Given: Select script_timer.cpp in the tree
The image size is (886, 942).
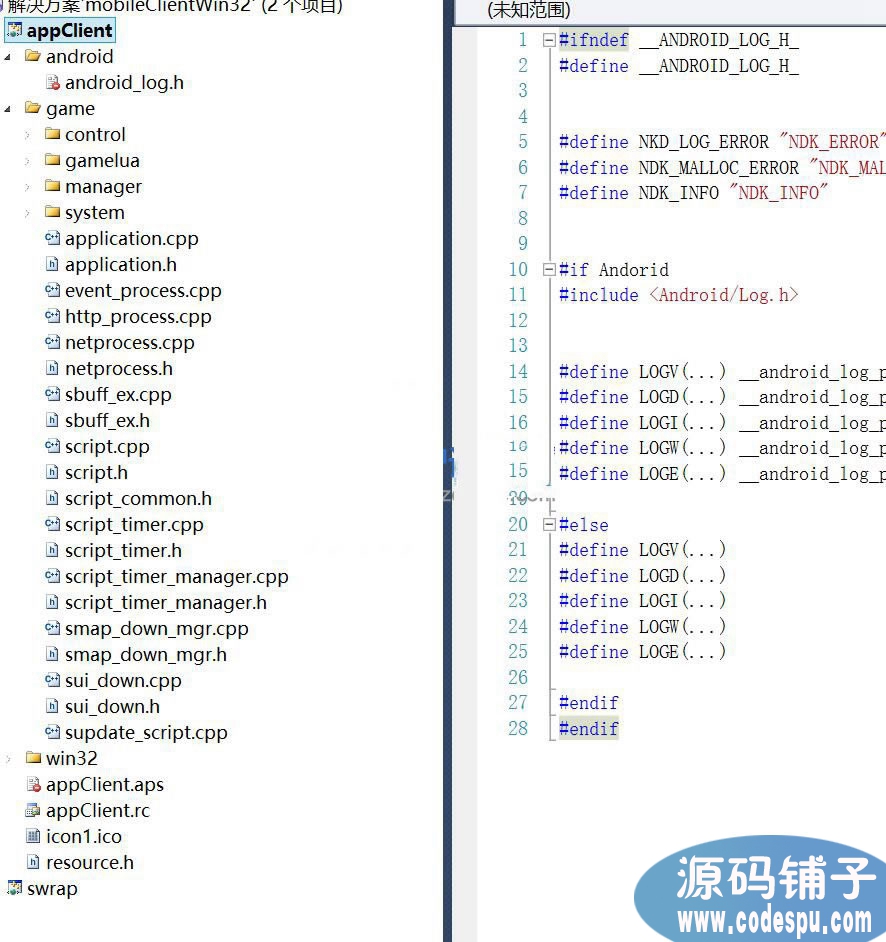Looking at the screenshot, I should pos(134,524).
